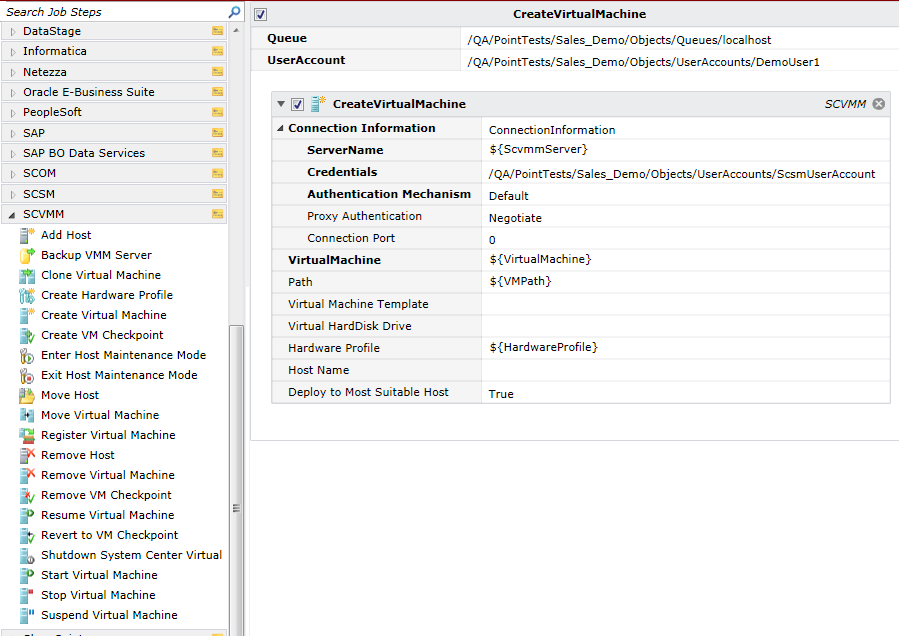Collapse the Connection Information section
This screenshot has width=899, height=636.
point(280,128)
